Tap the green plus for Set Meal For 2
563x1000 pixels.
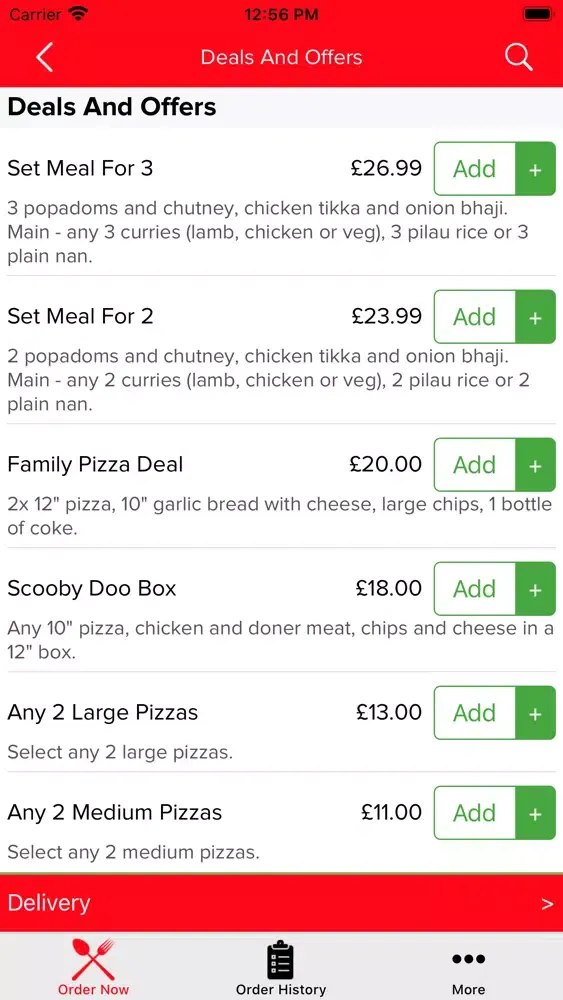point(535,317)
